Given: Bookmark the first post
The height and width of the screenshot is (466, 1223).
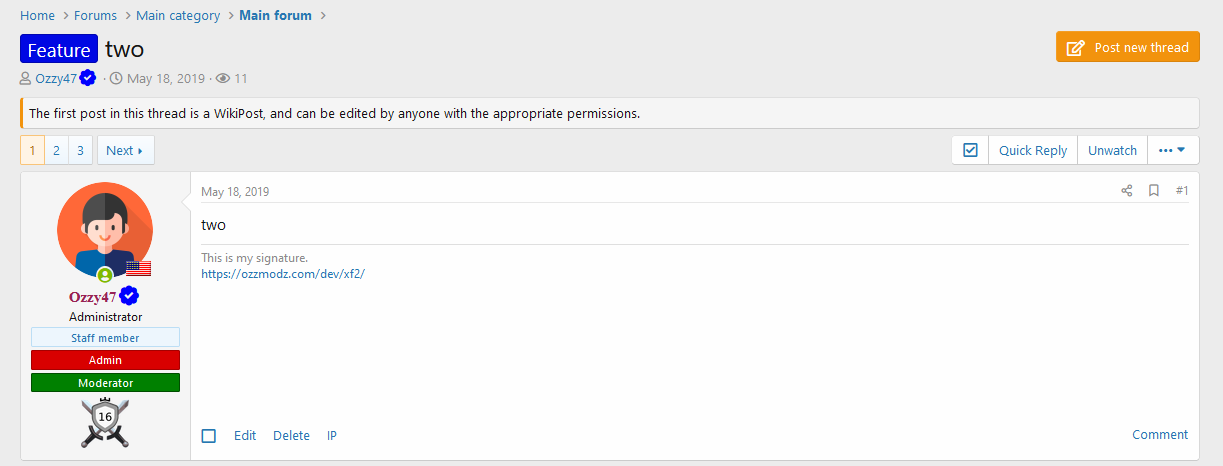Looking at the screenshot, I should [x=1153, y=191].
